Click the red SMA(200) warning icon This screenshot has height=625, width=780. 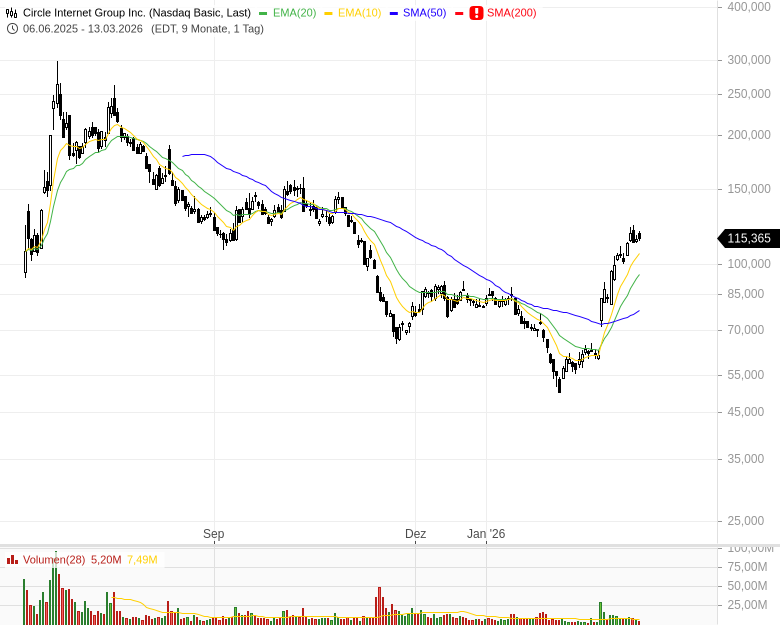[x=476, y=13]
